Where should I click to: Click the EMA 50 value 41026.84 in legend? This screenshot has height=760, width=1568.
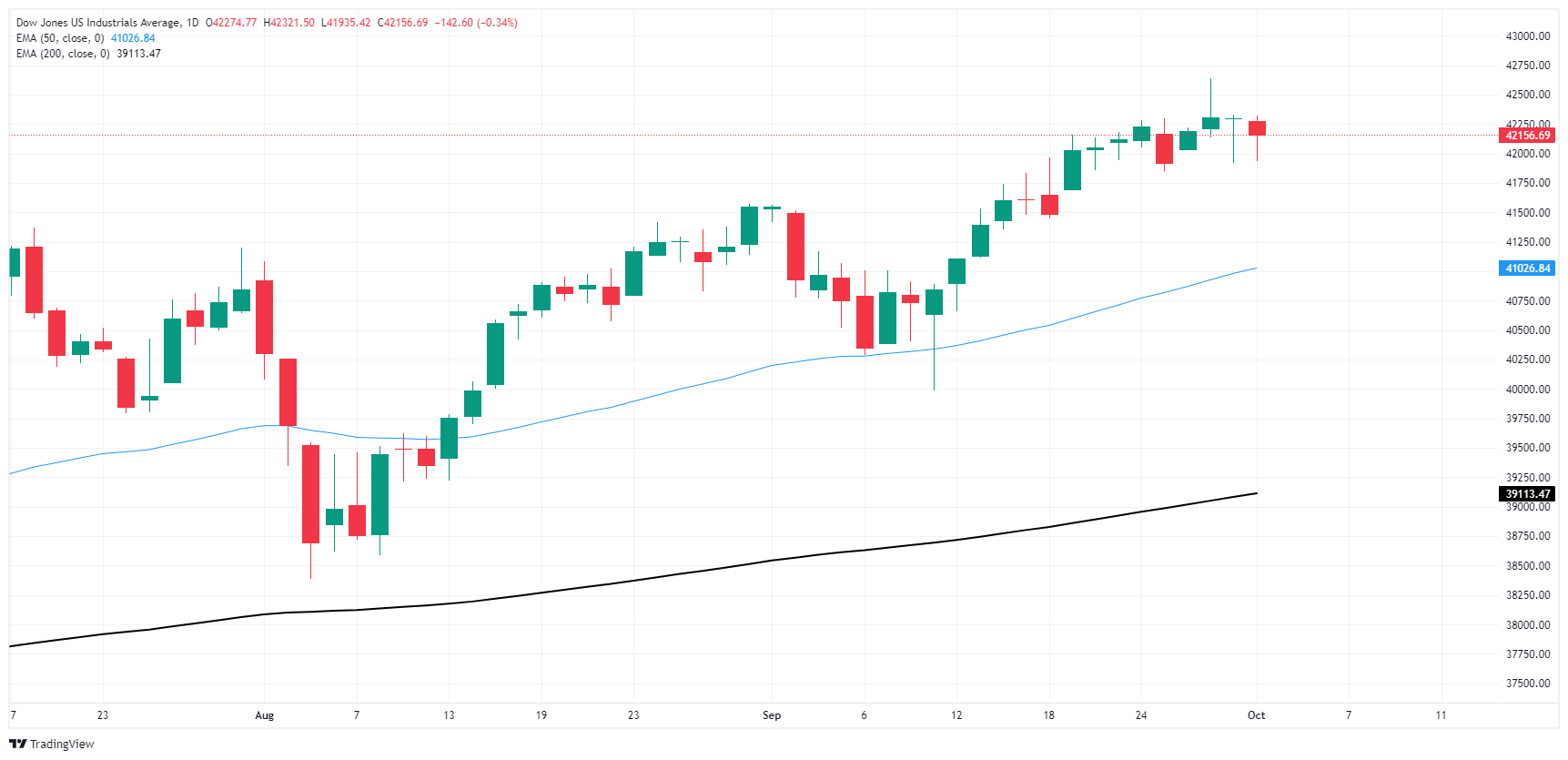133,38
